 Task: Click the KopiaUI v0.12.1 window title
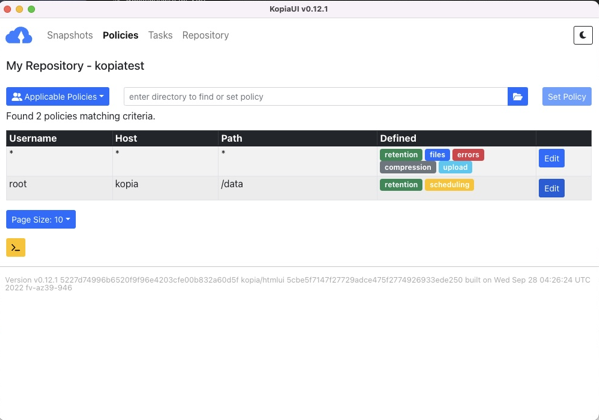[299, 9]
